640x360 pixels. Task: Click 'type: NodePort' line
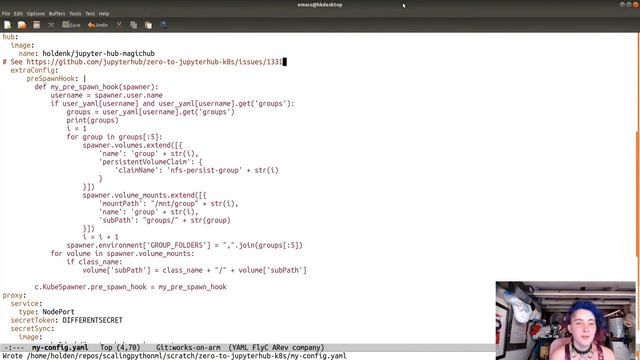[47, 312]
